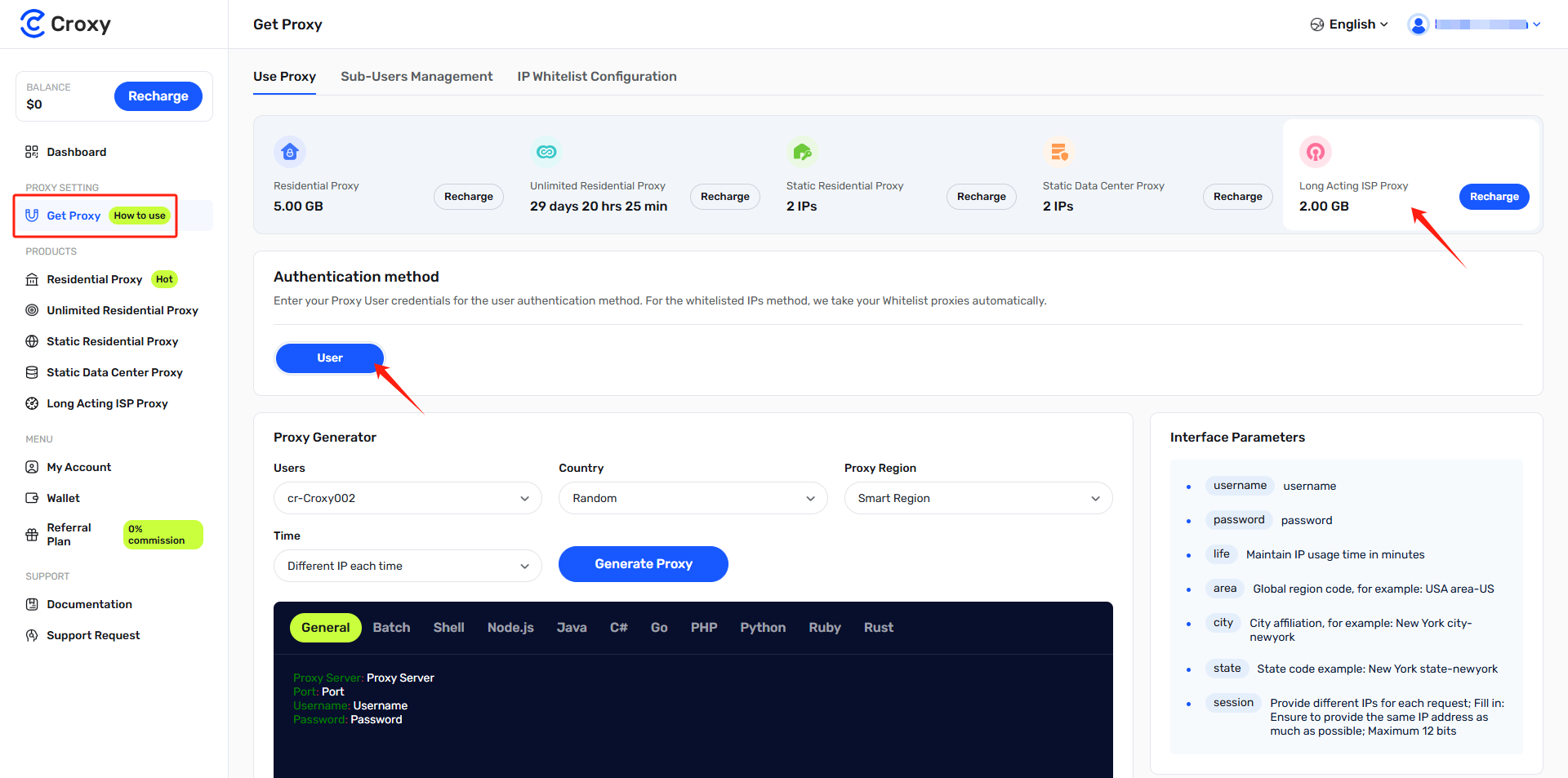The height and width of the screenshot is (778, 1568).
Task: Click the pink Long Acting ISP card icon
Action: [1316, 152]
